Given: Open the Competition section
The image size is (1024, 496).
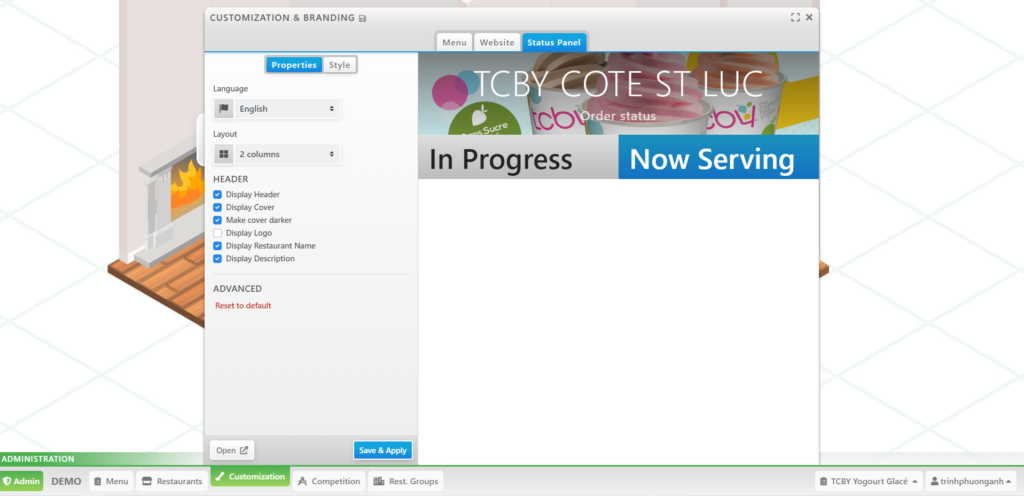Looking at the screenshot, I should coord(328,481).
